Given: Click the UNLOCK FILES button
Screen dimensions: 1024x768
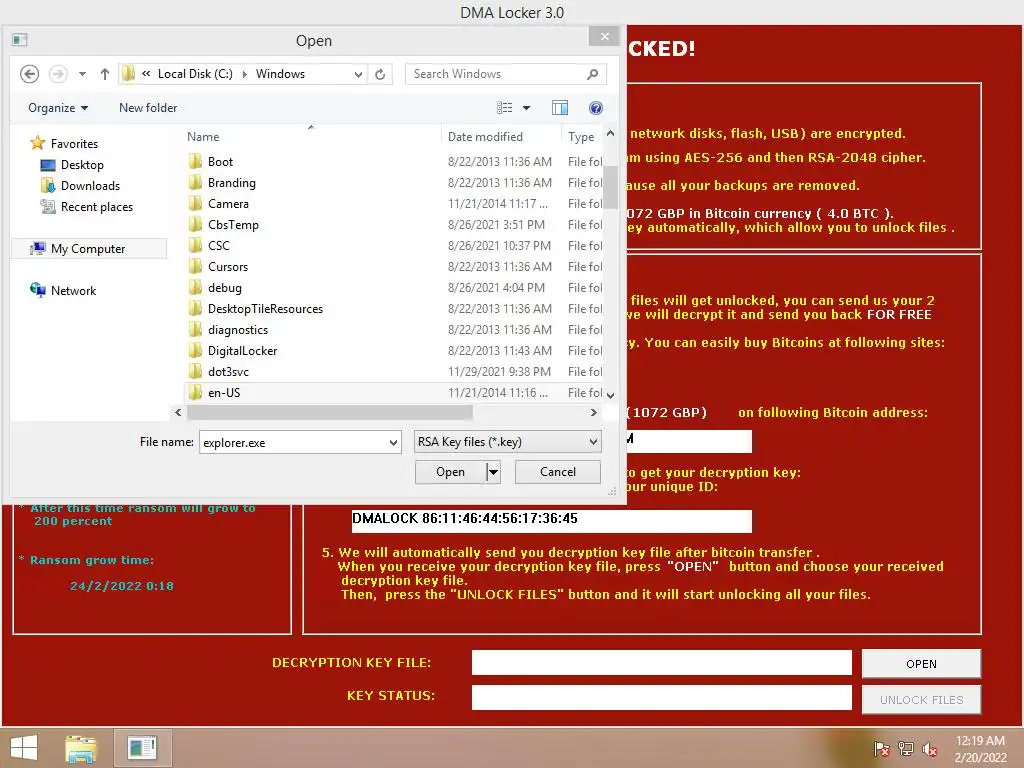Looking at the screenshot, I should [x=921, y=699].
